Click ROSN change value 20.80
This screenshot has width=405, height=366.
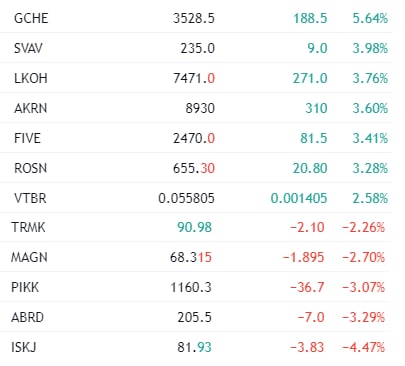[x=310, y=168]
